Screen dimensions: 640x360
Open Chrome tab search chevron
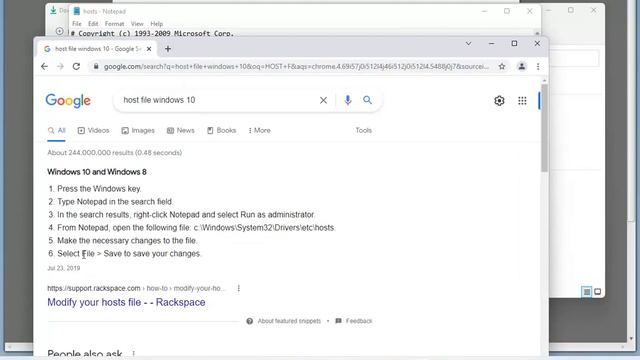[x=469, y=43]
